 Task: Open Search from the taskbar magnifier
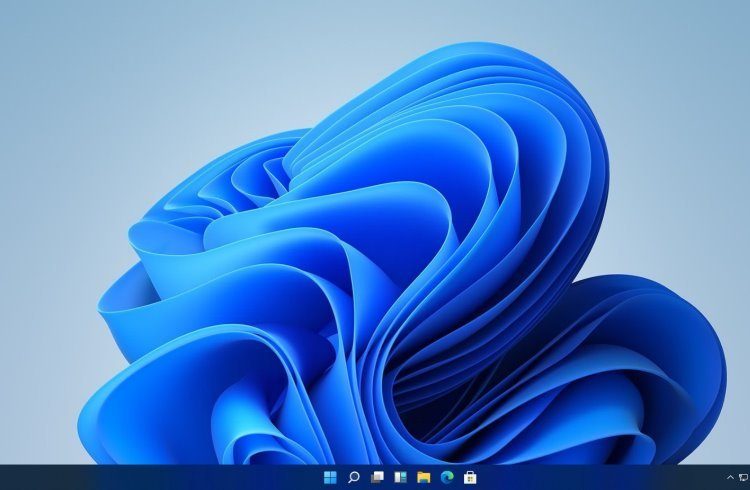tap(354, 478)
